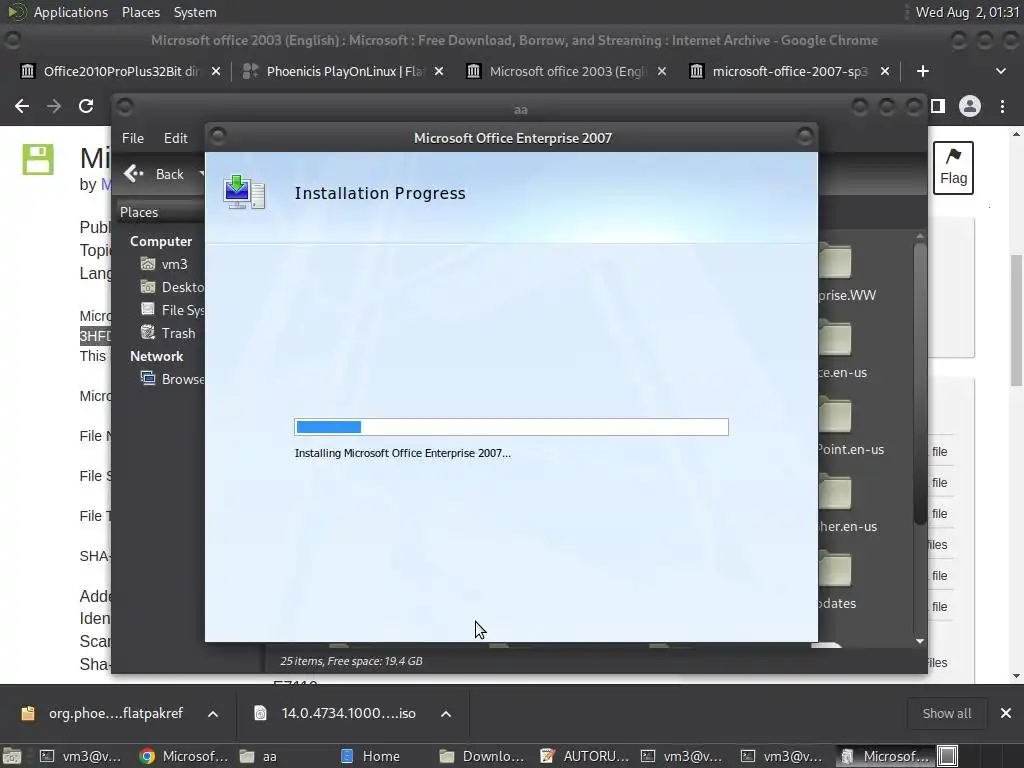Go forward in Chrome history

click(x=54, y=106)
